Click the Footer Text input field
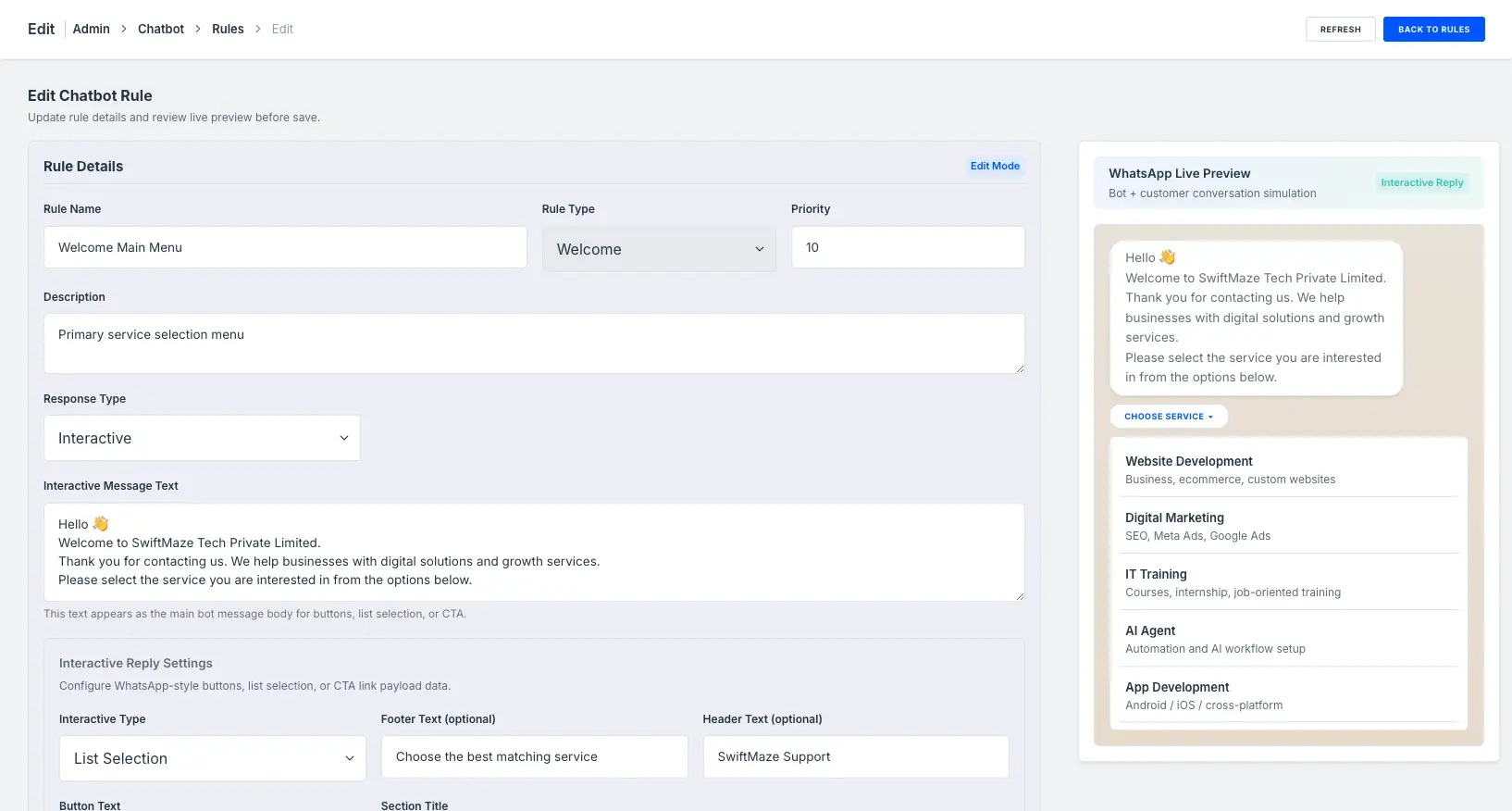Viewport: 1512px width, 811px height. tap(535, 756)
